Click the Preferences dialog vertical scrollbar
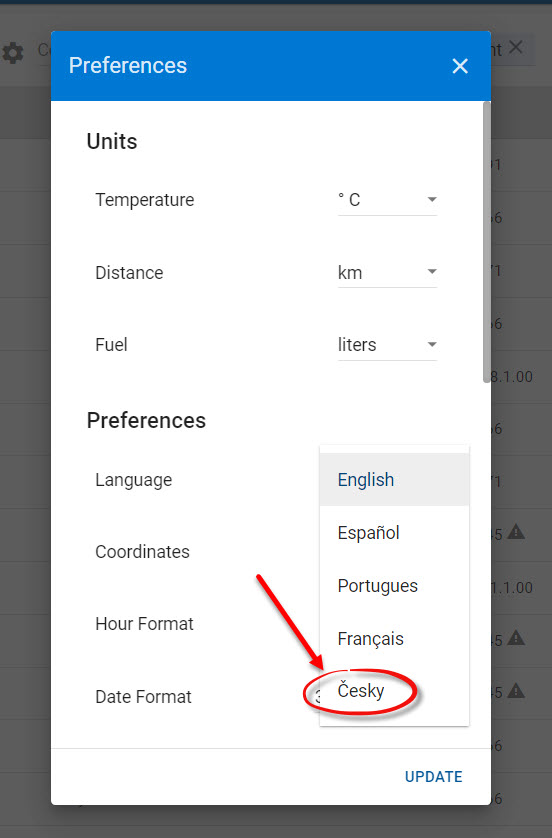This screenshot has width=552, height=838. pos(486,242)
